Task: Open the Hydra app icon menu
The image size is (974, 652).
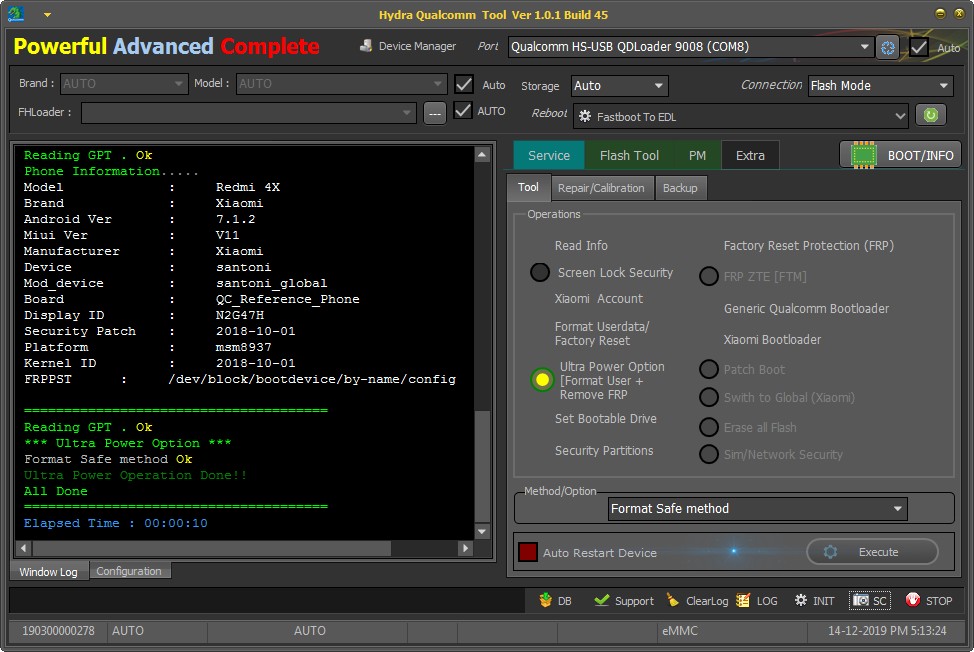Action: [x=16, y=14]
